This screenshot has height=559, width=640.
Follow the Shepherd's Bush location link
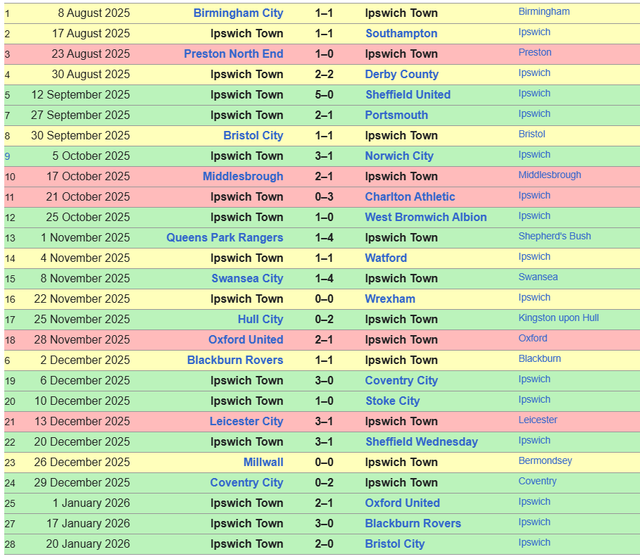555,236
